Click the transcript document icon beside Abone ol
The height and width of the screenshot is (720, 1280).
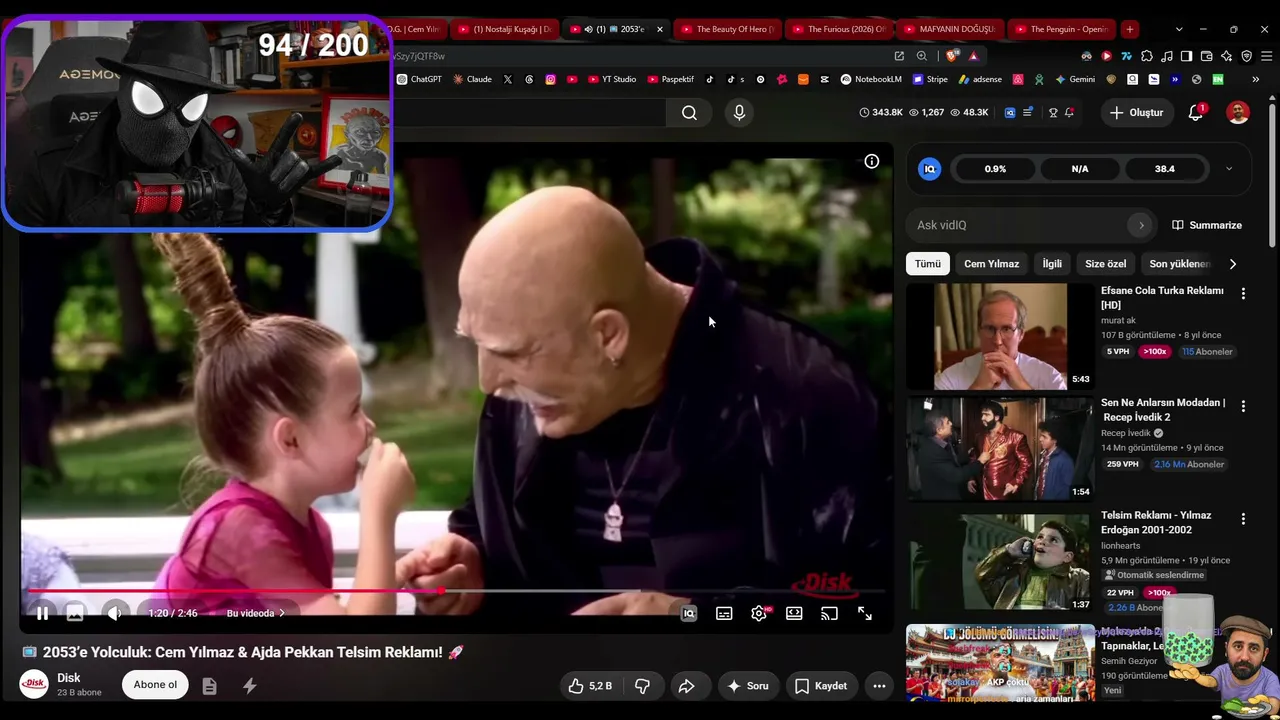pos(209,686)
